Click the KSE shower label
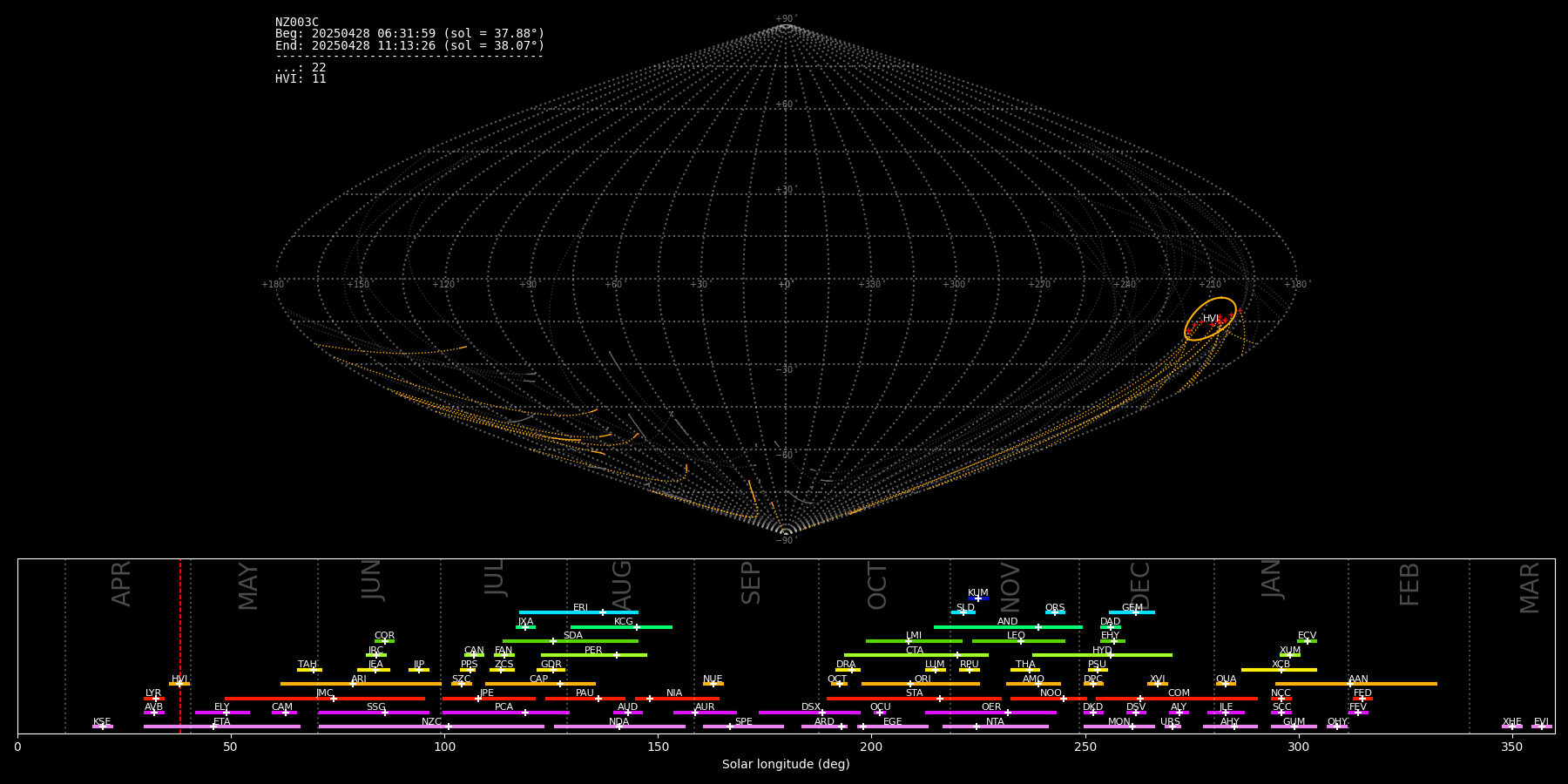 [102, 722]
